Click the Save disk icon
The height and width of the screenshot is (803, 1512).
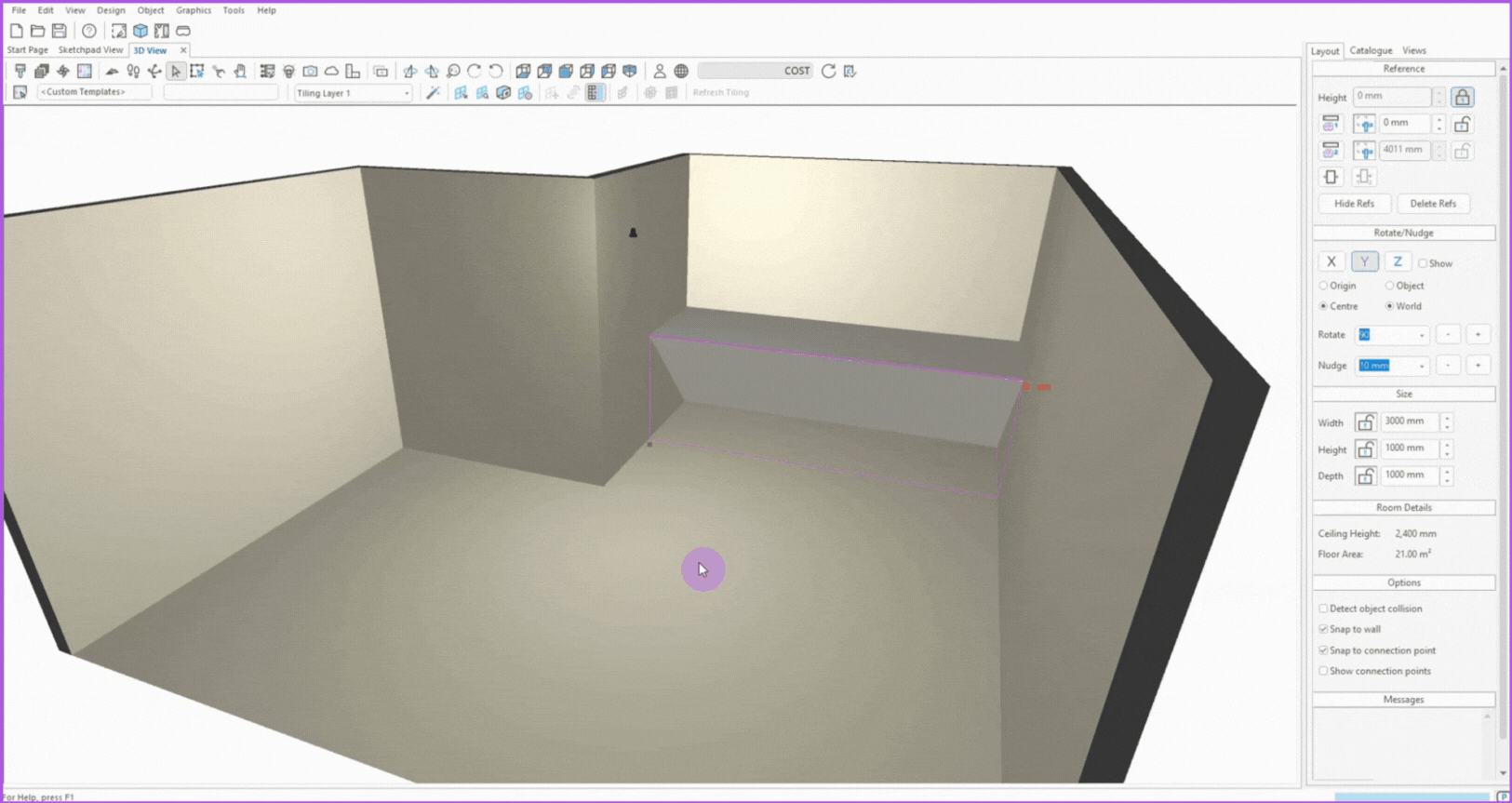[x=60, y=31]
